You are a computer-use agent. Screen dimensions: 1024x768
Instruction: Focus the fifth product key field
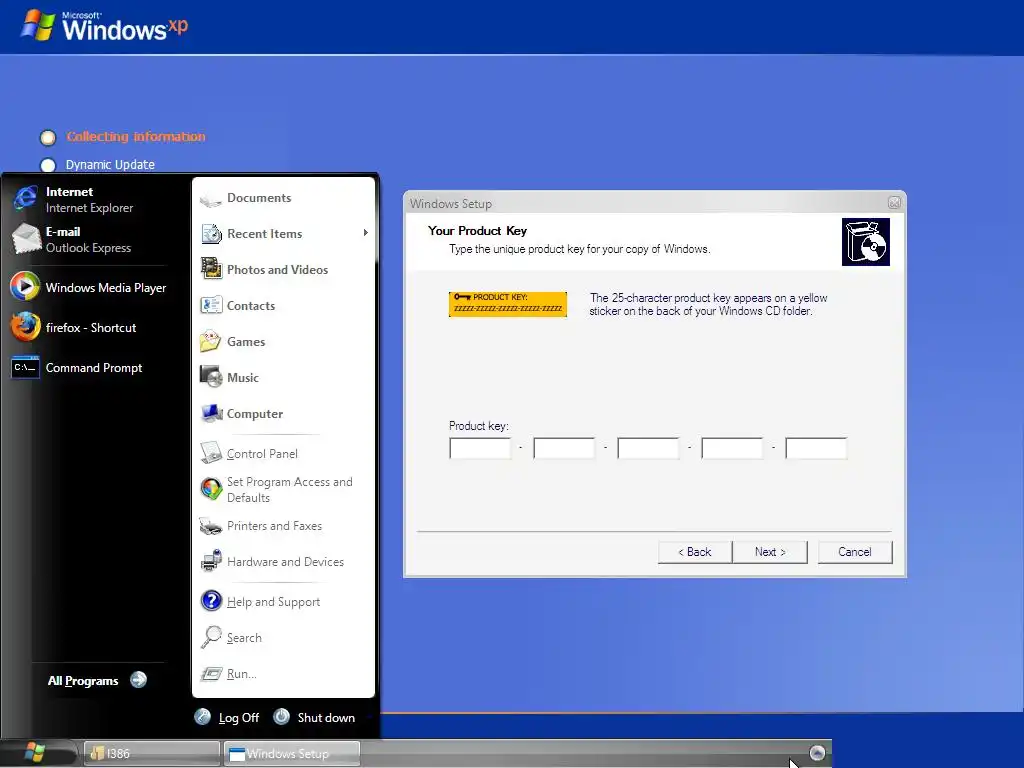(x=816, y=448)
